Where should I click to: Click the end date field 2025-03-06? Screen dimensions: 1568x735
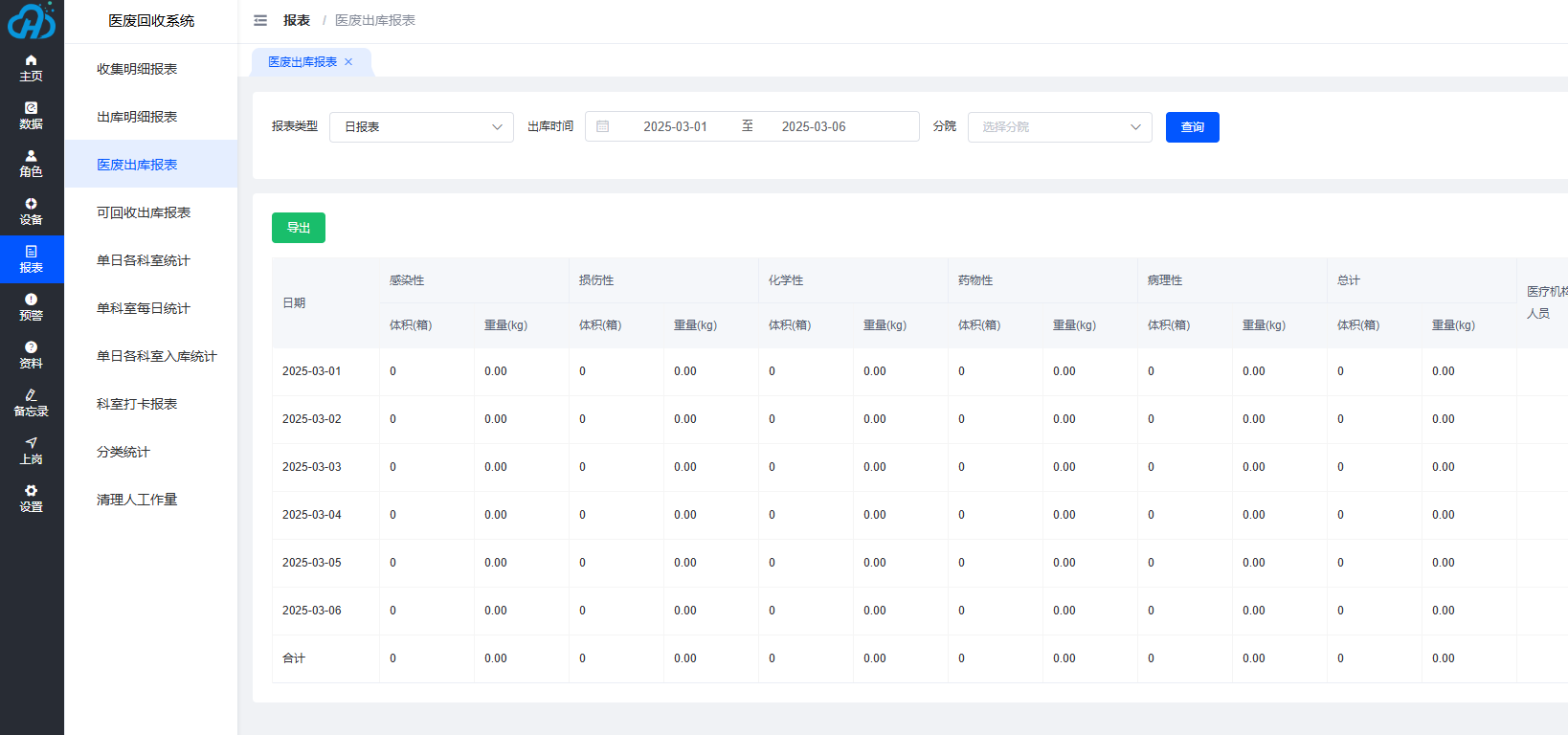click(814, 127)
